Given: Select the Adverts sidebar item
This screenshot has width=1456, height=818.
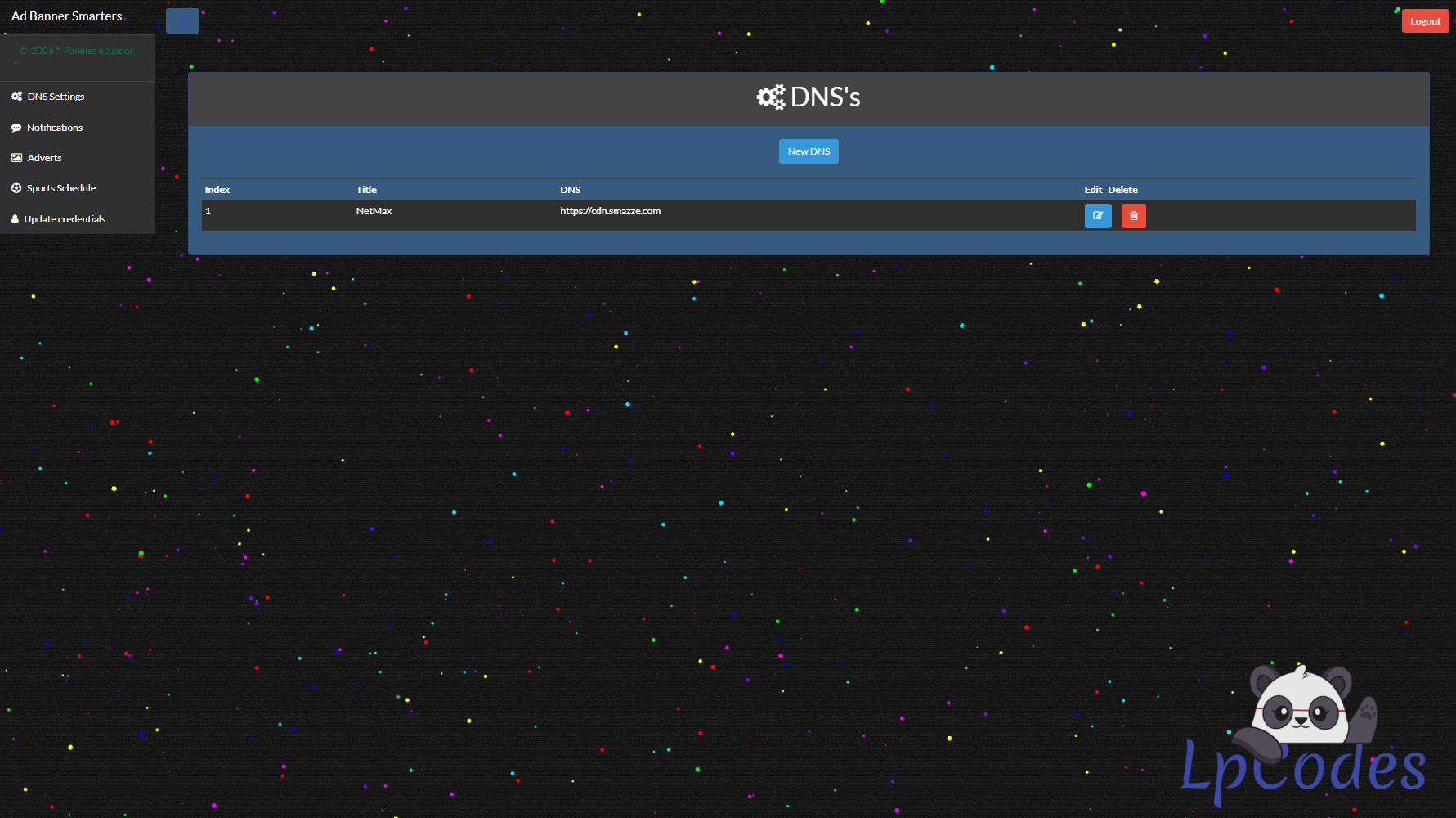Looking at the screenshot, I should pos(44,158).
